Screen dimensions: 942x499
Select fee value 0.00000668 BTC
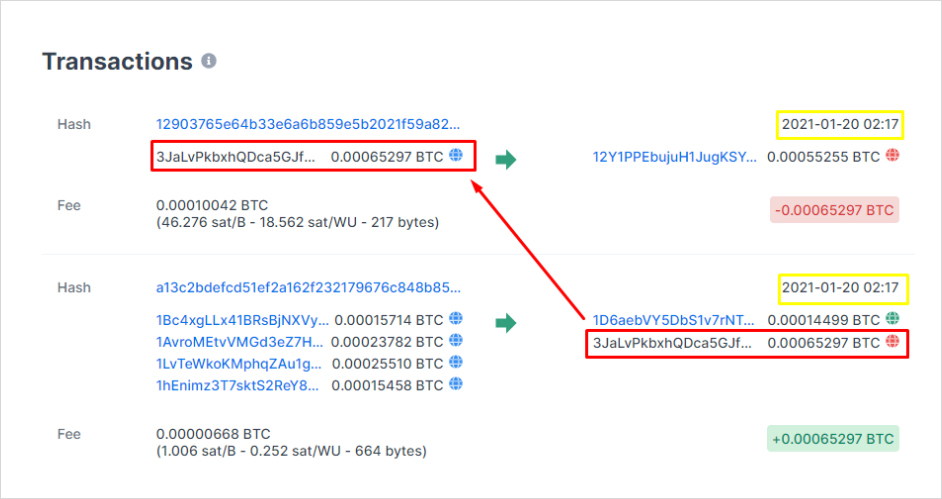click(x=213, y=434)
